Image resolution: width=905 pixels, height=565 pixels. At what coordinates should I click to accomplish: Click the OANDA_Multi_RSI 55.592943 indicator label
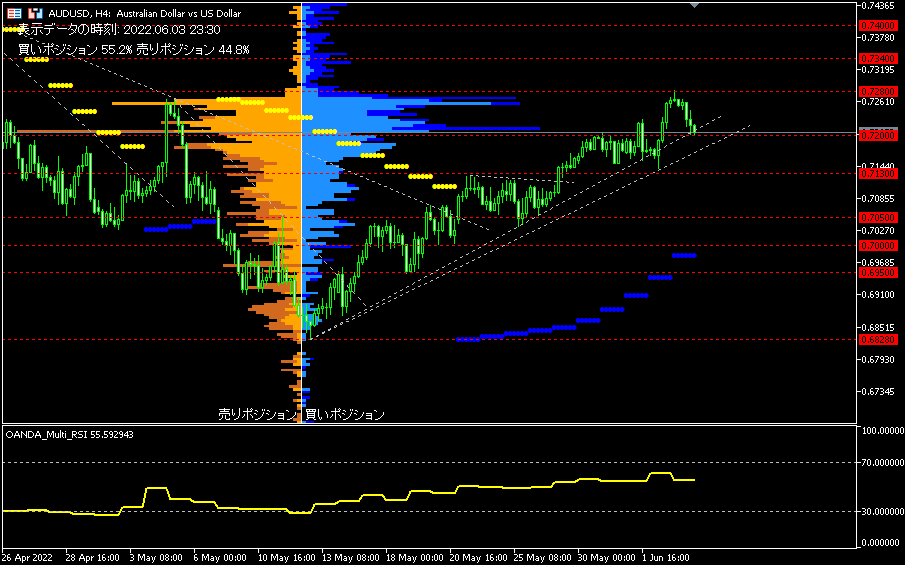69,435
